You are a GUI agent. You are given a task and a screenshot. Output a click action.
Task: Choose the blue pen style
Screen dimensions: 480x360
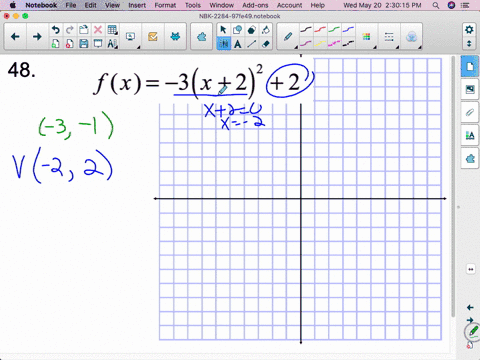click(348, 30)
